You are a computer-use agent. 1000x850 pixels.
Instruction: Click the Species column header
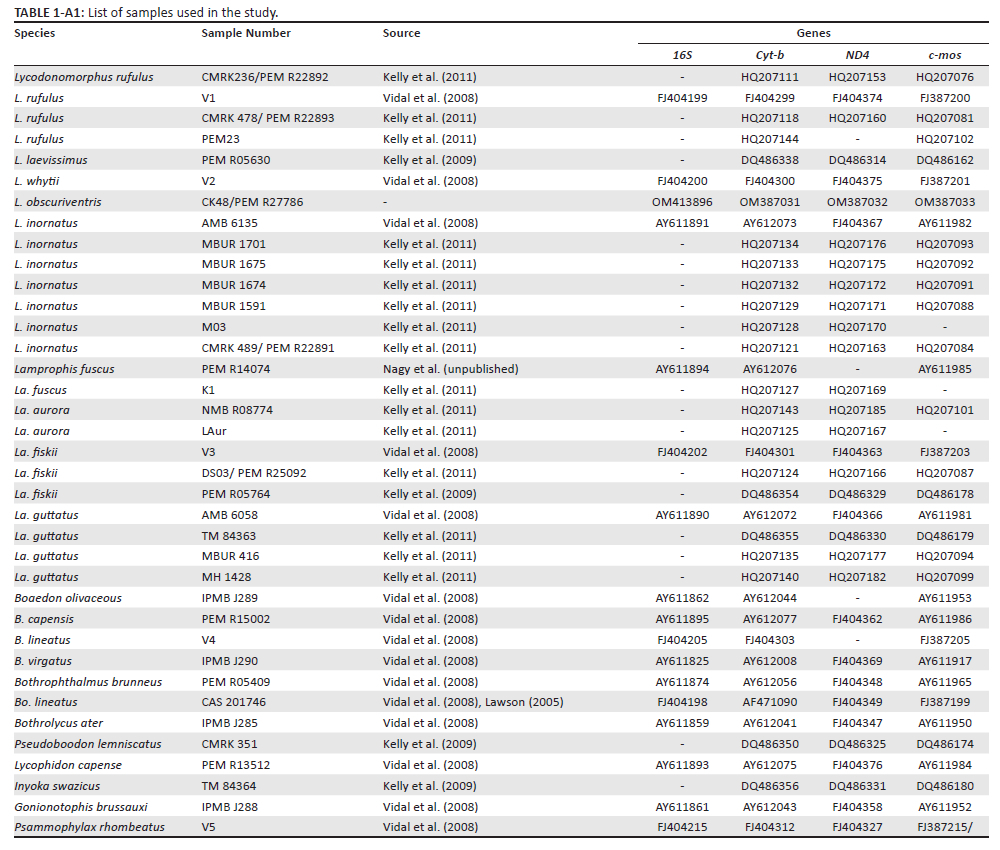click(35, 33)
